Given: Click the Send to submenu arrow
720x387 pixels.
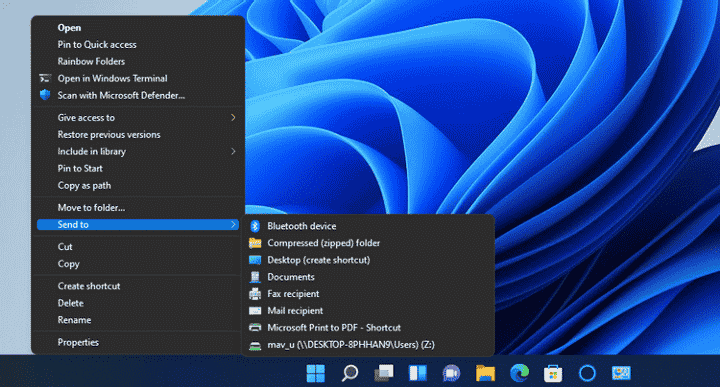Looking at the screenshot, I should point(233,224).
